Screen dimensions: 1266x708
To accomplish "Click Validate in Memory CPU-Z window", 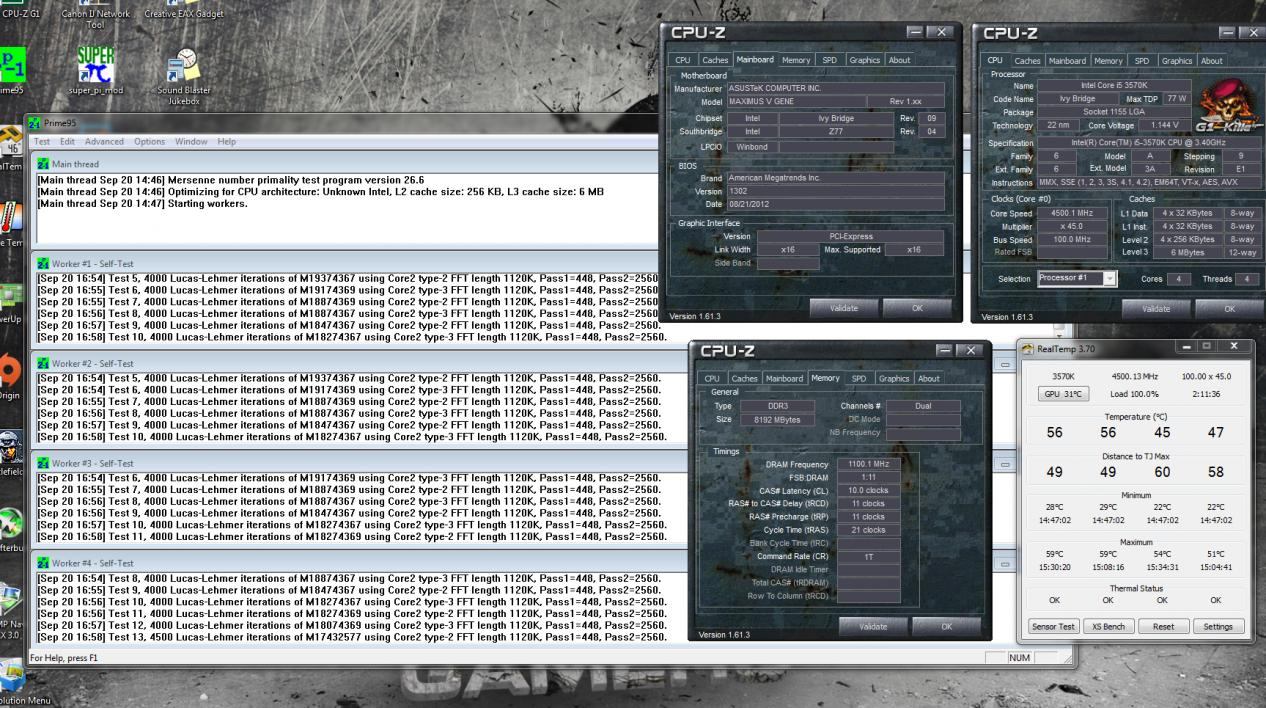I will click(x=873, y=626).
